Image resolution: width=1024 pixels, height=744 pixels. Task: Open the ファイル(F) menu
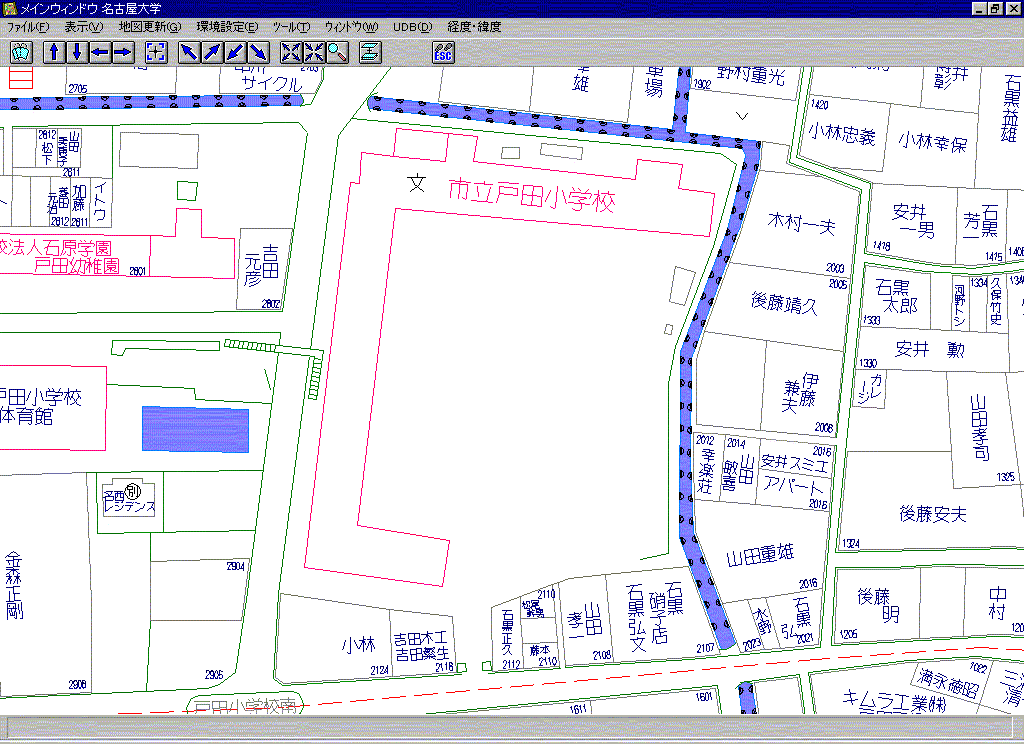28,27
